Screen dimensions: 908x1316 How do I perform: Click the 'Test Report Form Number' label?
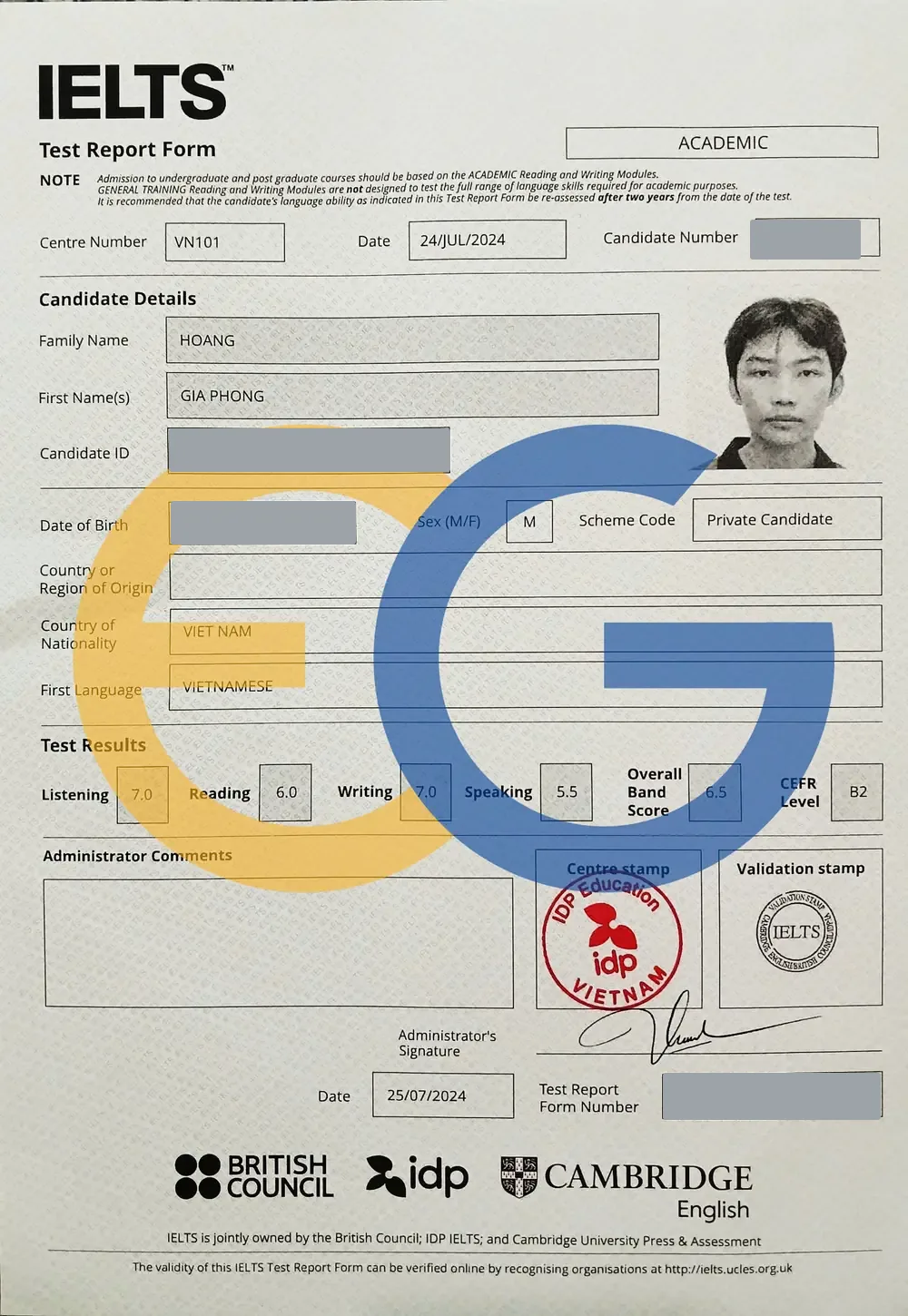[x=588, y=1098]
